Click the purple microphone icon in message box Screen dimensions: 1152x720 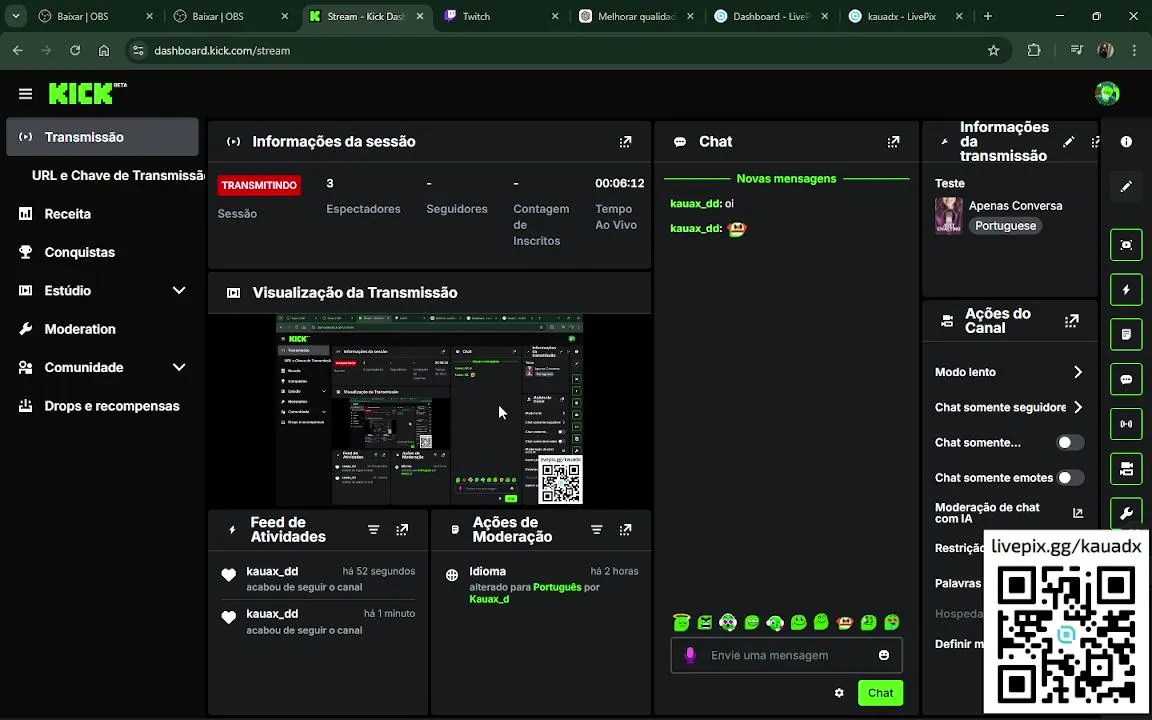coord(690,655)
